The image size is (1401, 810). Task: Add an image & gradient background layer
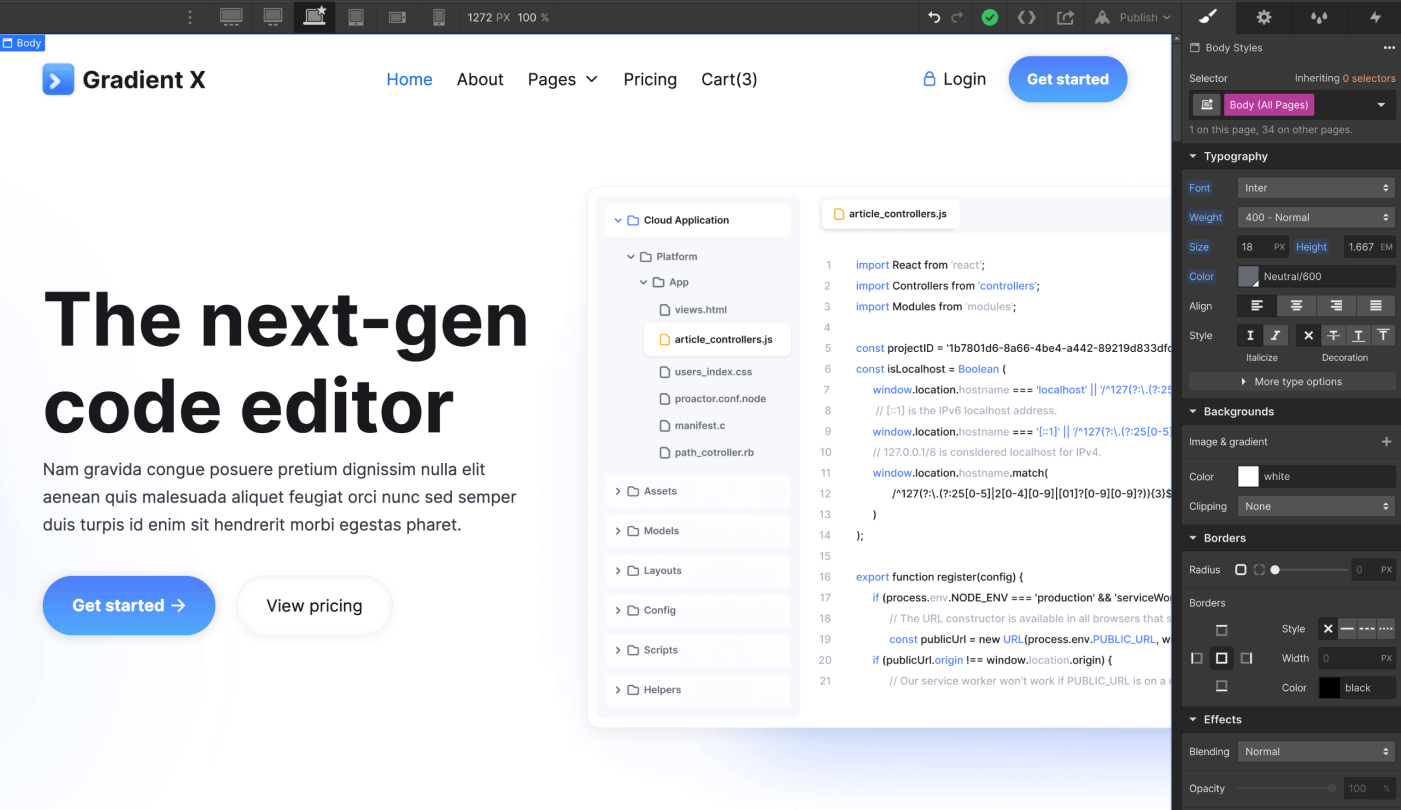pos(1386,441)
